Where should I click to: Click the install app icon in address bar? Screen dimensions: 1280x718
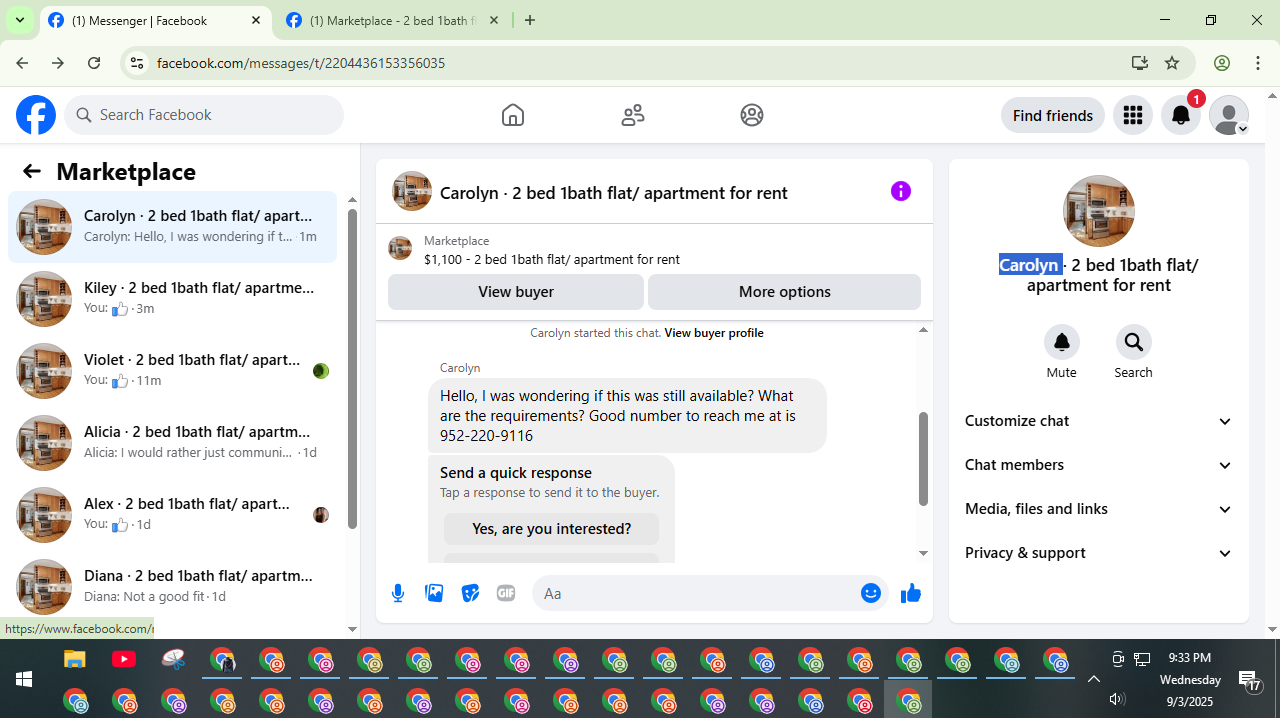[x=1139, y=63]
